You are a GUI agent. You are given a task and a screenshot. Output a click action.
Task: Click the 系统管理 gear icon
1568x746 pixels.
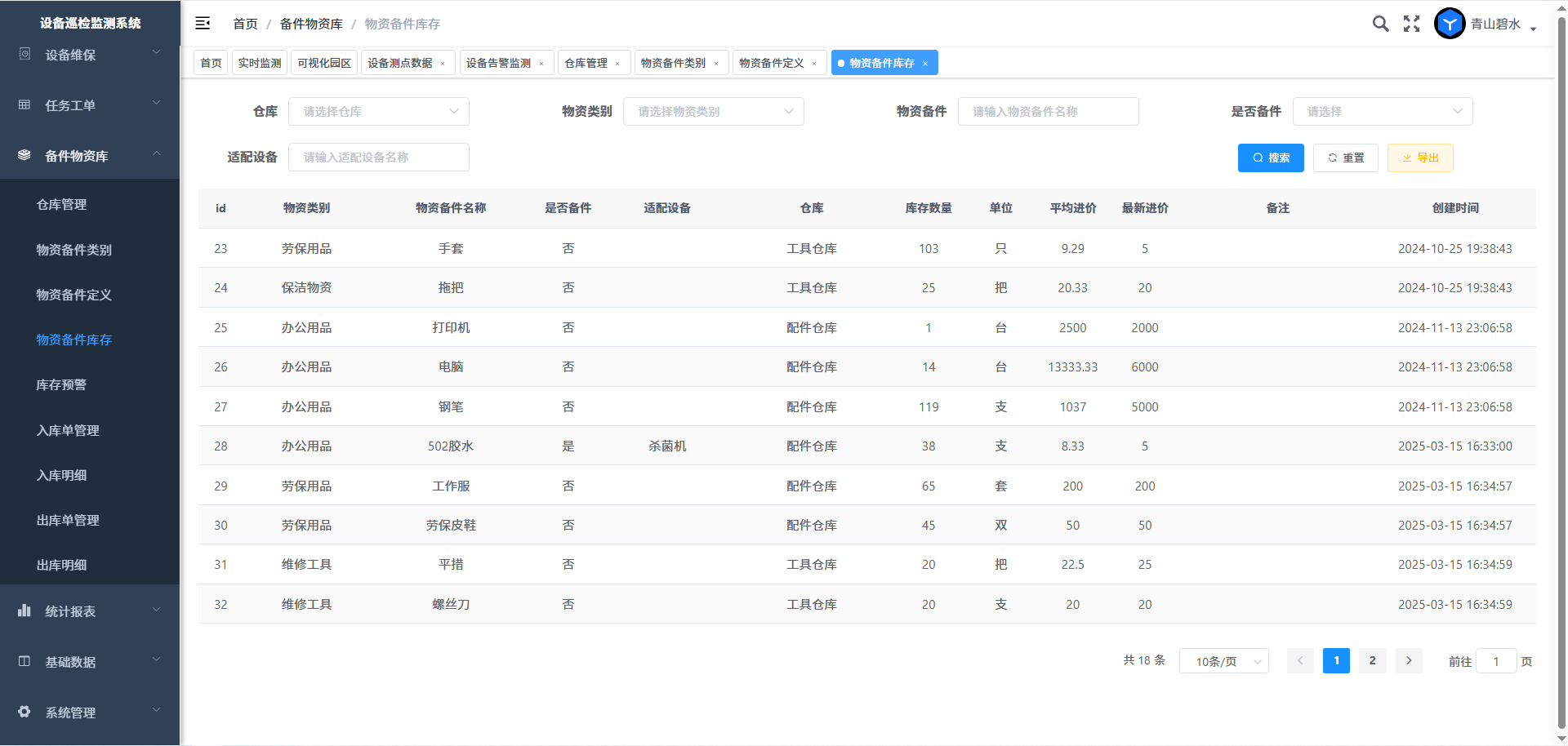coord(24,712)
